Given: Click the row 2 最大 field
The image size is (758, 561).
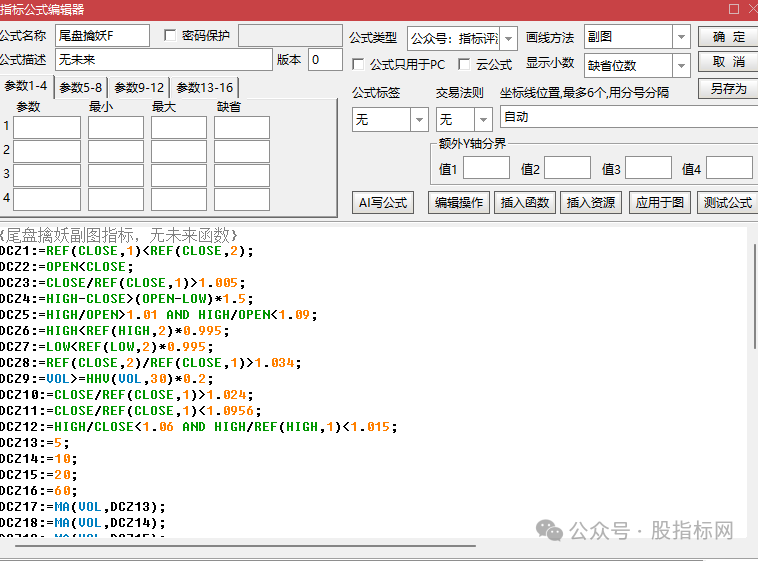Looking at the screenshot, I should pyautogui.click(x=179, y=151).
